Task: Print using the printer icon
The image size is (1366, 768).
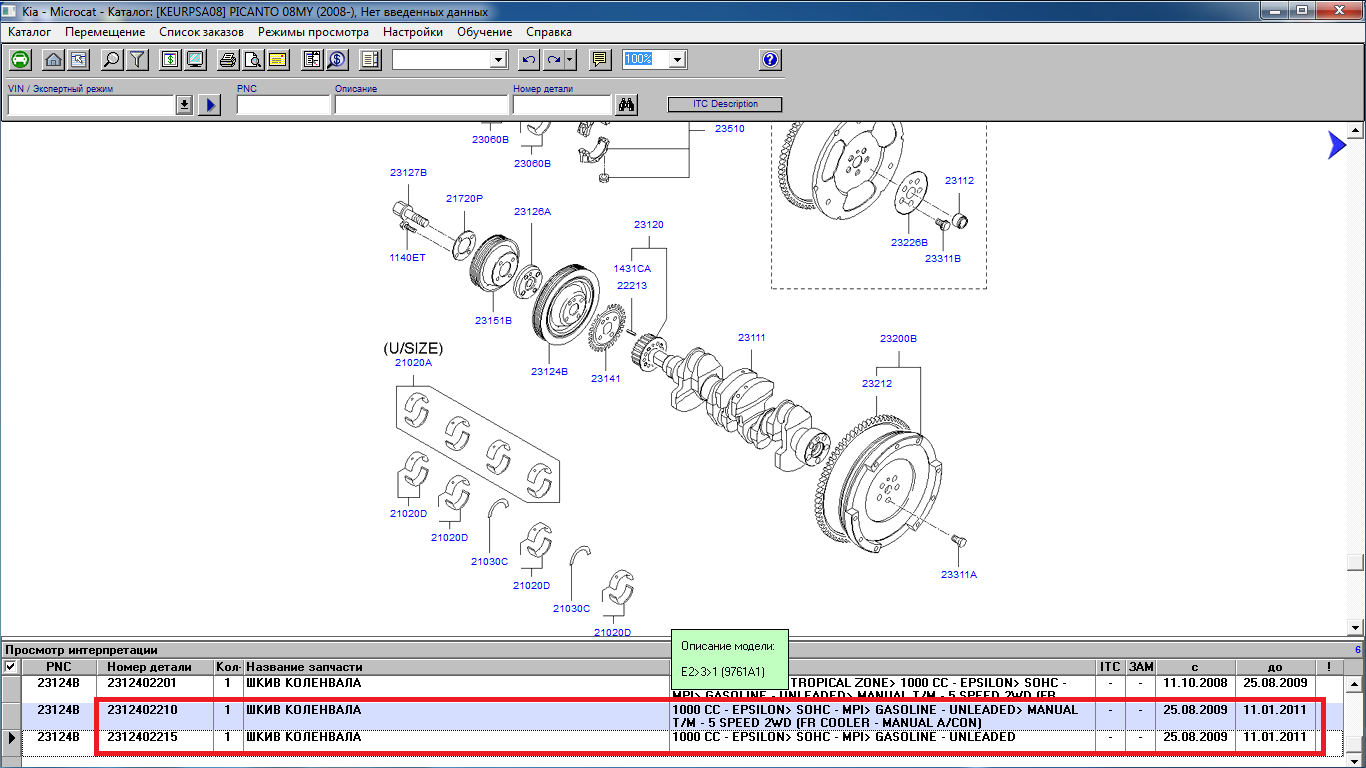Action: click(x=228, y=60)
